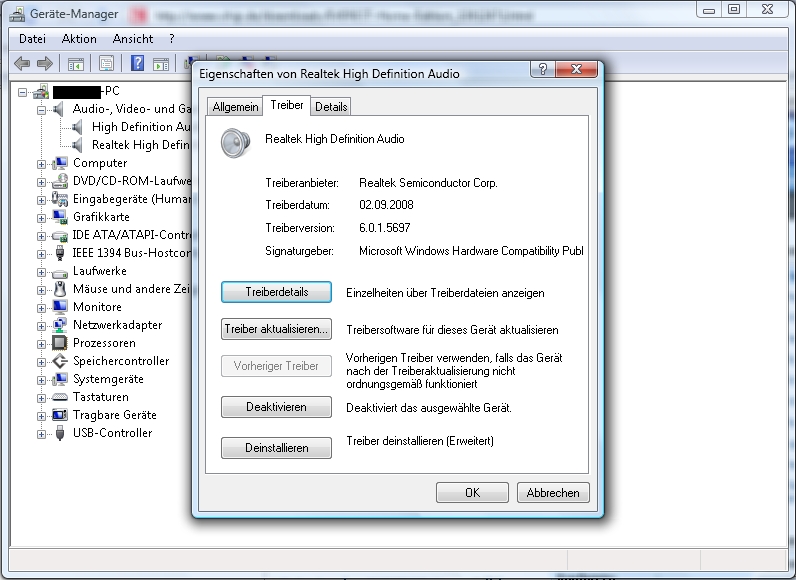Image resolution: width=796 pixels, height=580 pixels.
Task: Click the driver version '6.0.1.5697'
Action: pyautogui.click(x=384, y=228)
